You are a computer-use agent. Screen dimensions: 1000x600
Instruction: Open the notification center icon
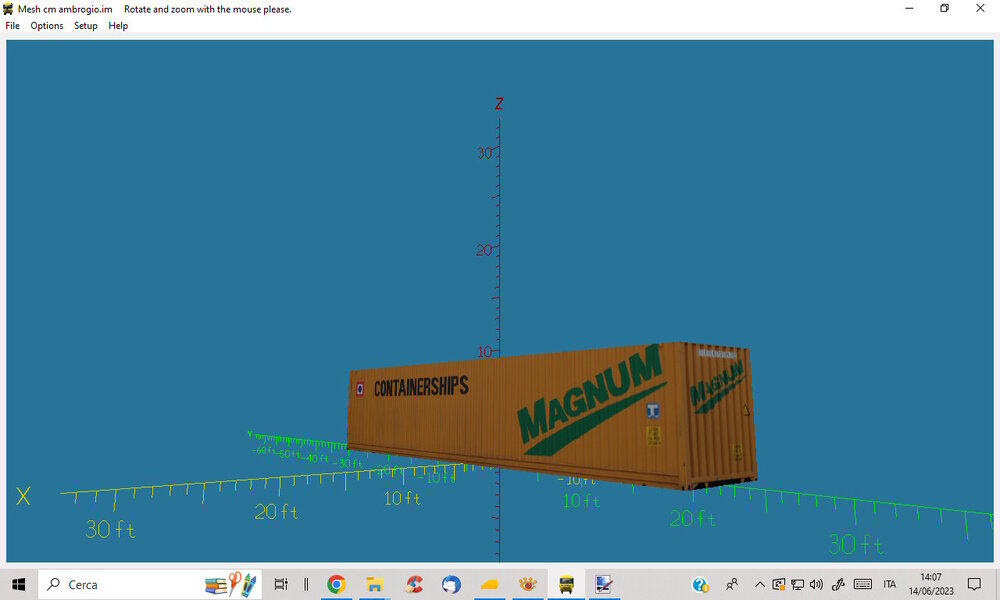pos(974,584)
